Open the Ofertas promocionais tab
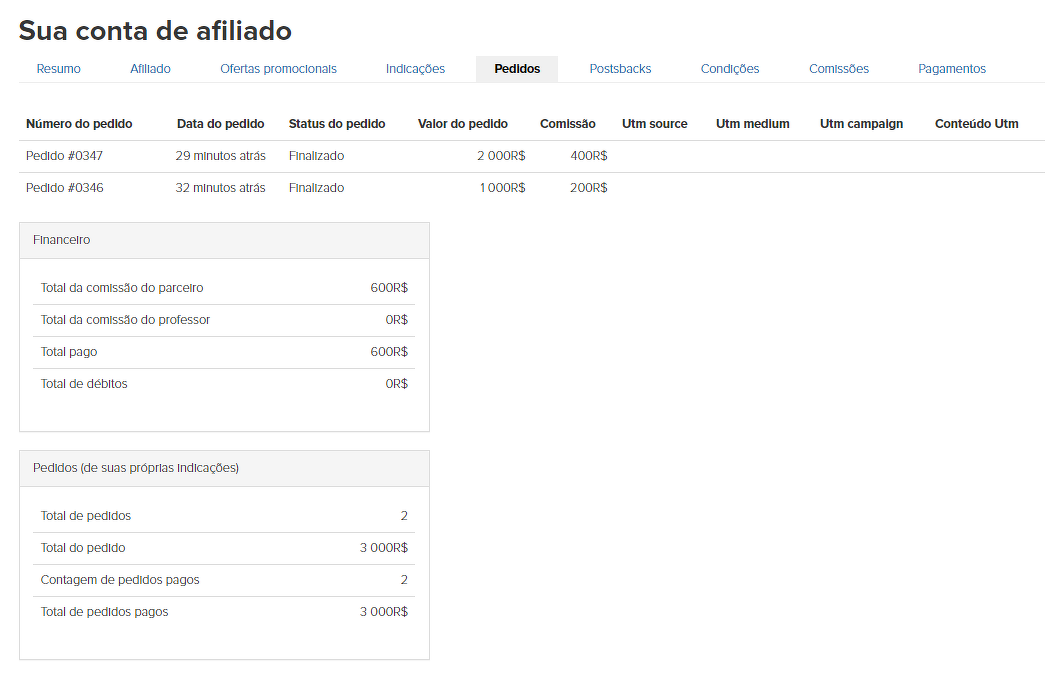 click(x=278, y=69)
